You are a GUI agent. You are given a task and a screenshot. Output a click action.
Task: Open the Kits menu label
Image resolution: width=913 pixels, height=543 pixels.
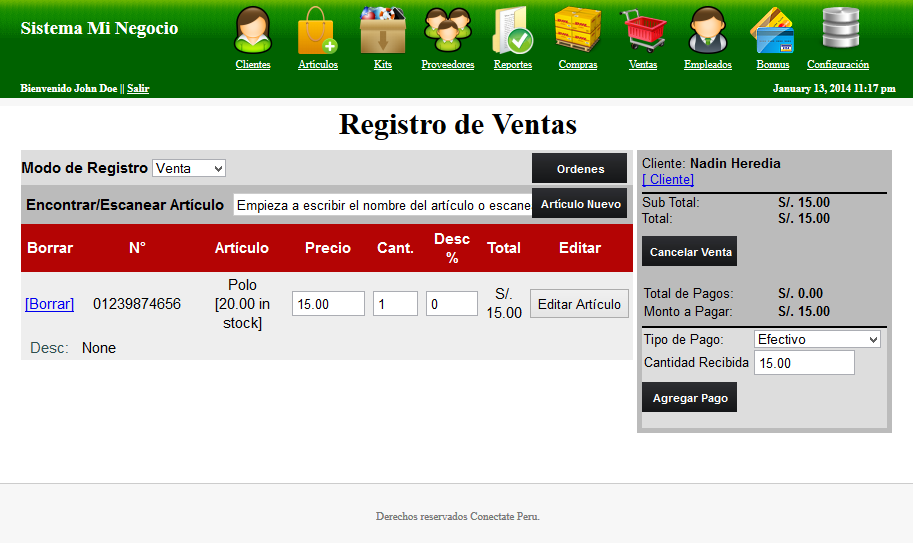(383, 65)
